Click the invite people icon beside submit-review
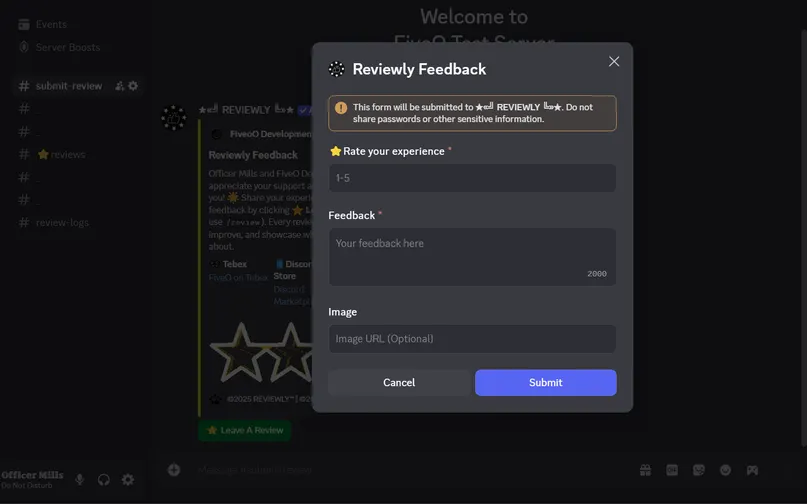This screenshot has width=807, height=504. (119, 86)
